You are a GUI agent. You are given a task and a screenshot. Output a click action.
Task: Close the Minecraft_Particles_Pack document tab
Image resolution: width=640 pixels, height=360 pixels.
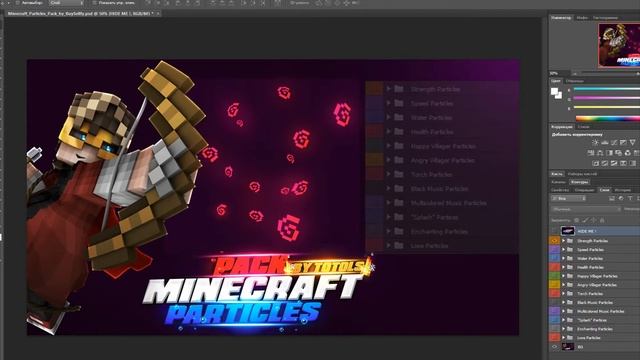[x=158, y=13]
